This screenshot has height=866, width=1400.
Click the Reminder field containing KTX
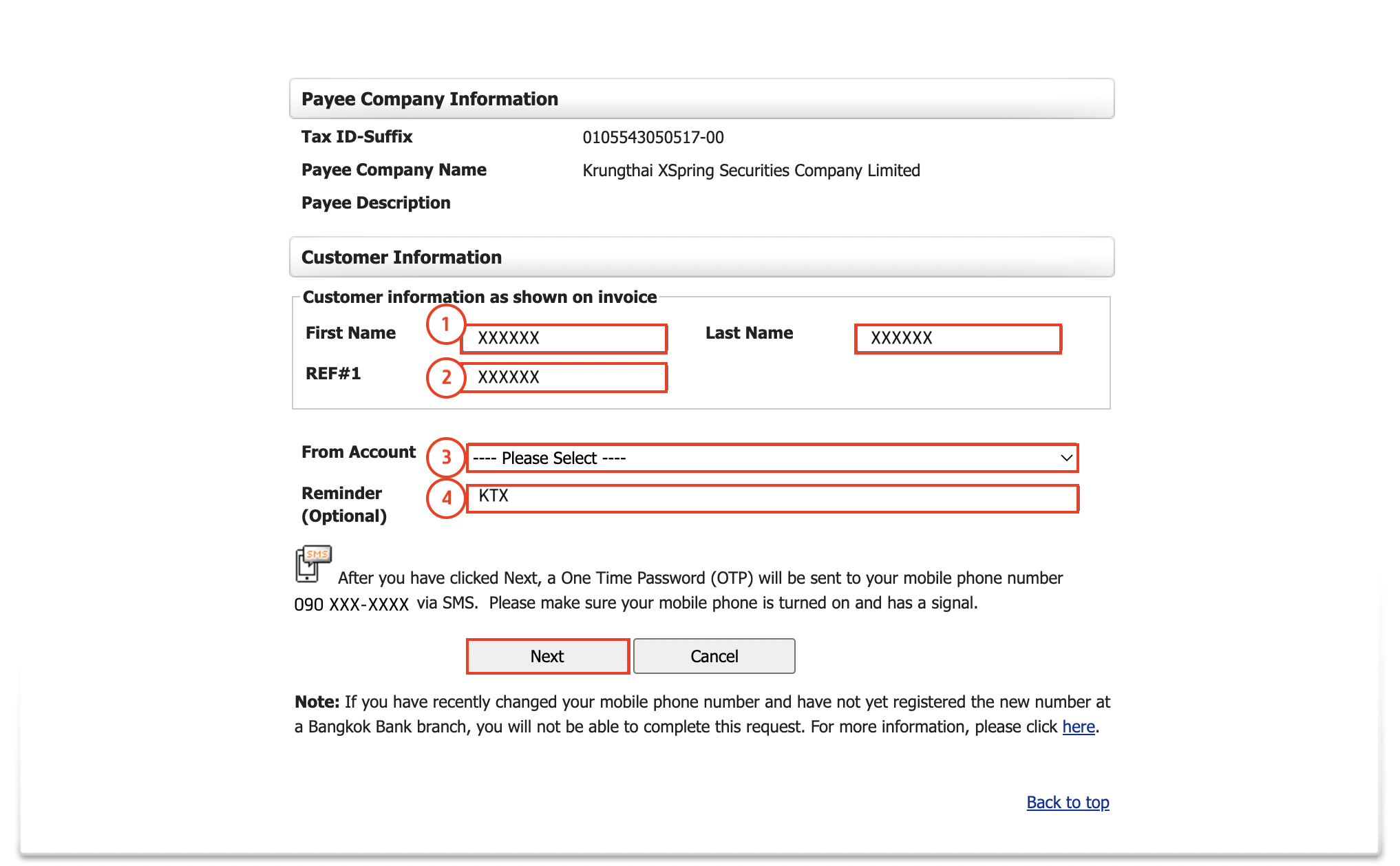(772, 498)
